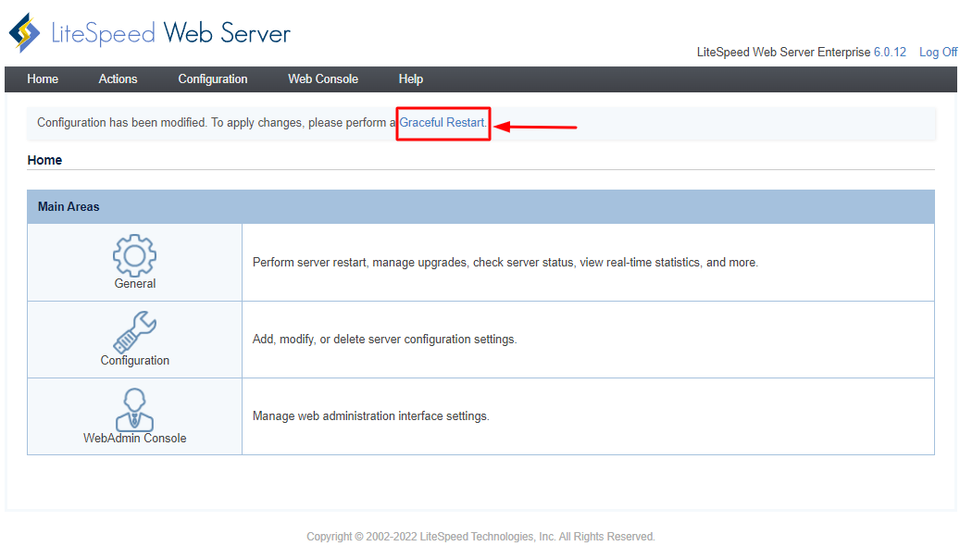Viewport: 960px width, 556px height.
Task: Click the Main Areas table header
Action: click(x=69, y=207)
